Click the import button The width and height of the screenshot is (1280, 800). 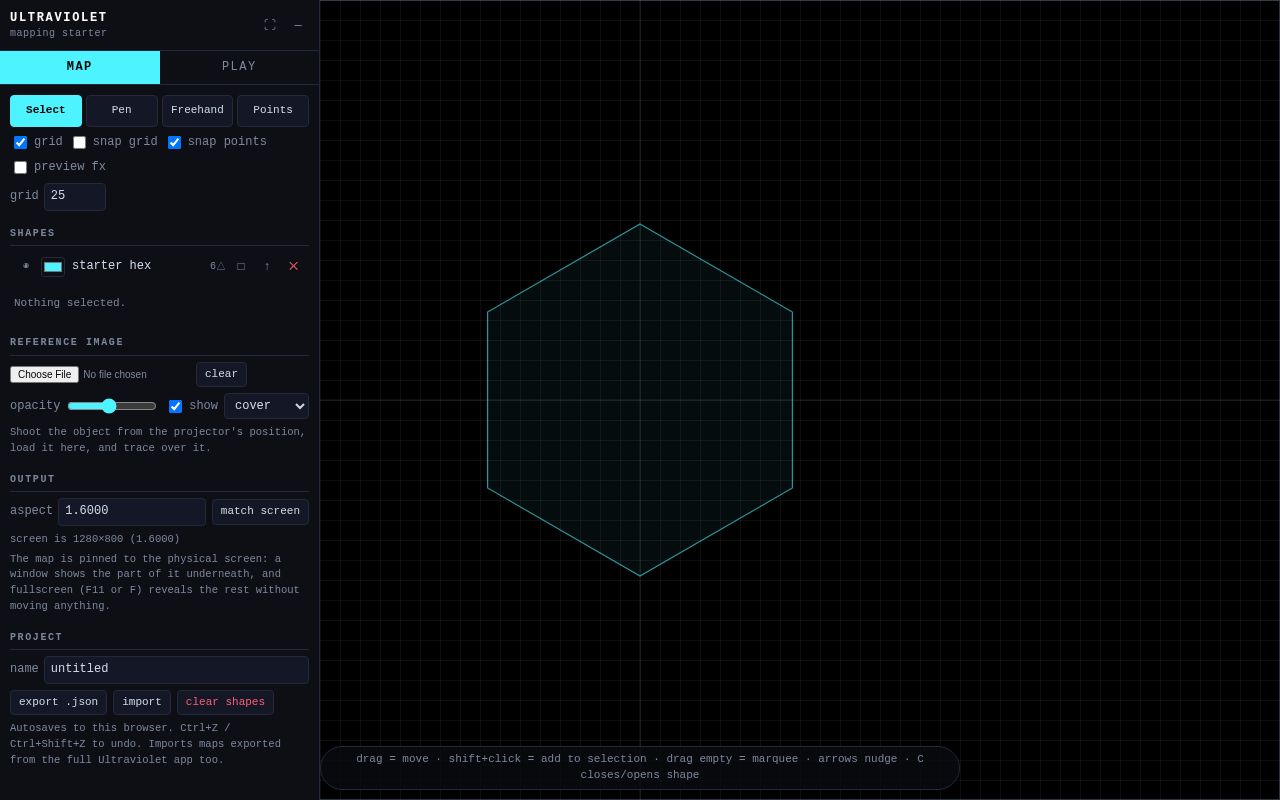(142, 703)
